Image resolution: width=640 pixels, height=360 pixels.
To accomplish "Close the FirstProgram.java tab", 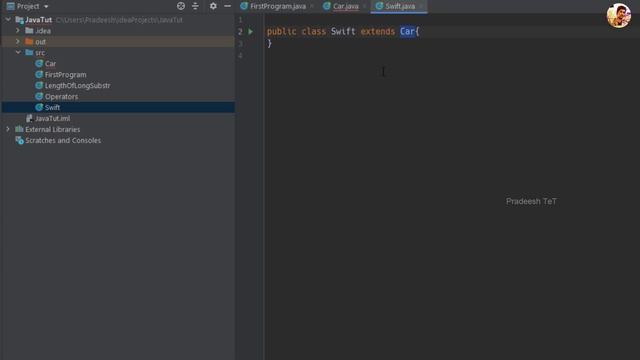I will (x=312, y=6).
